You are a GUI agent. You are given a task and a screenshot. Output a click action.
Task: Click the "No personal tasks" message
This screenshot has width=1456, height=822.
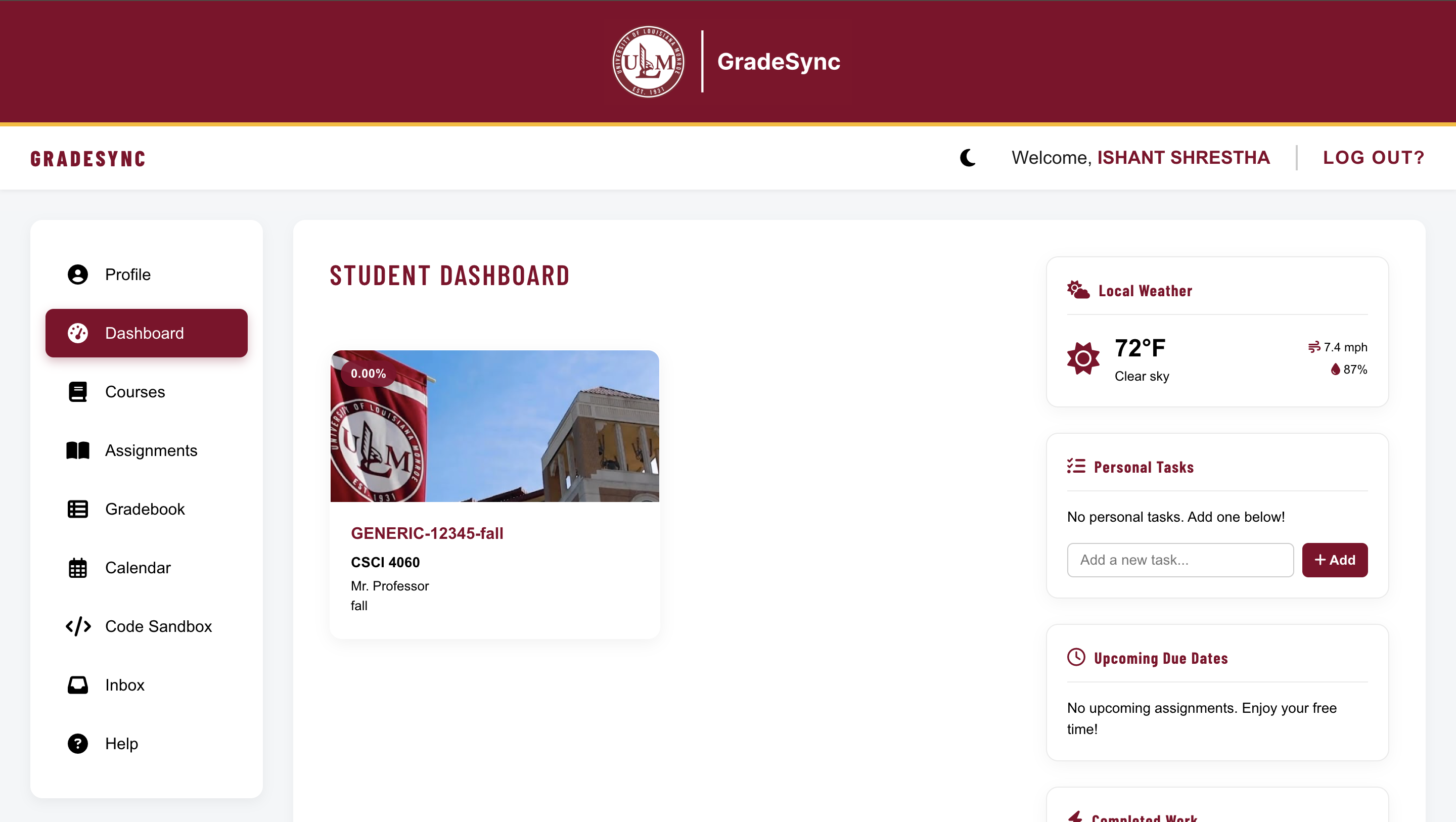pos(1175,517)
